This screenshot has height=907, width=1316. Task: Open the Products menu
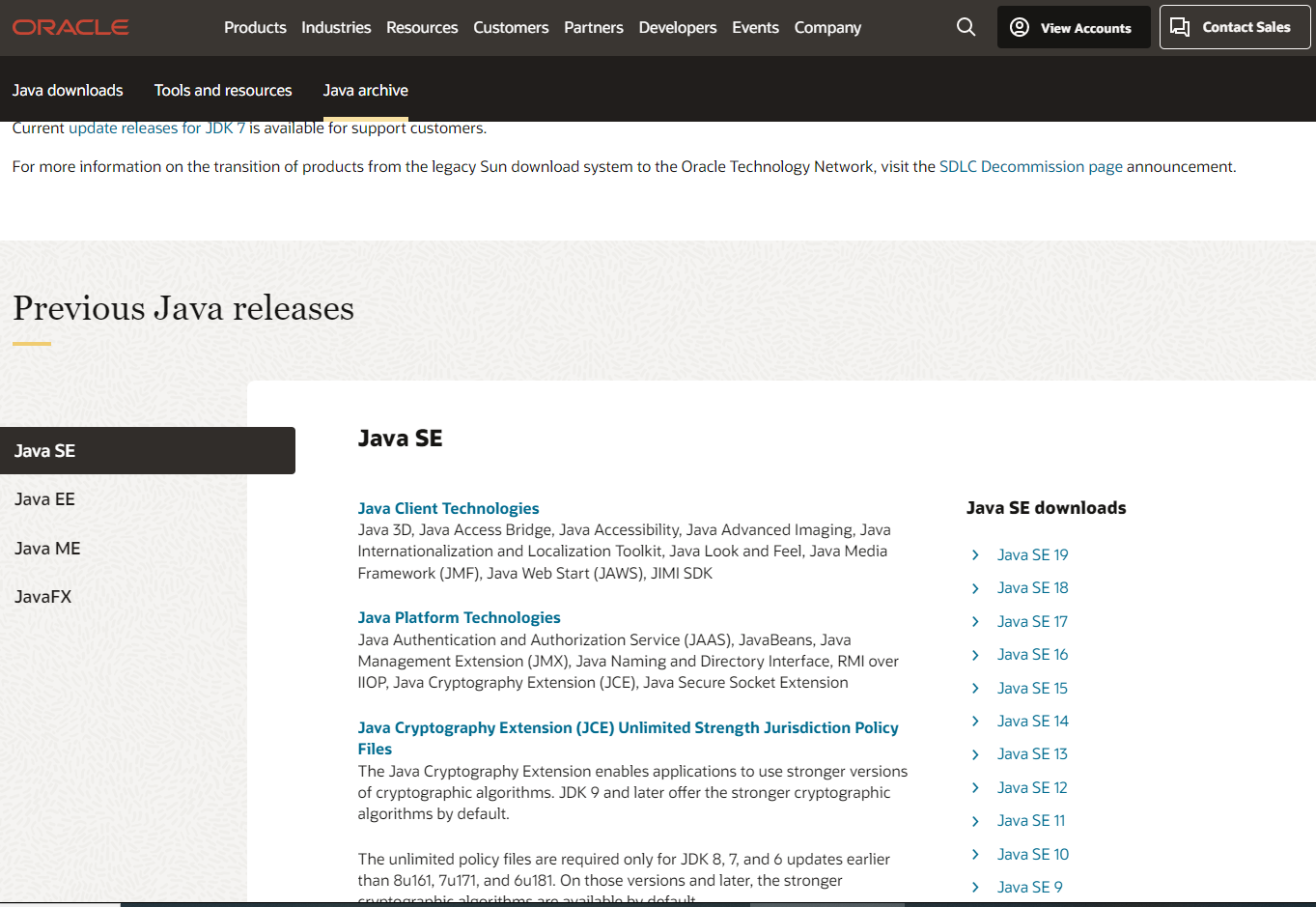(255, 27)
